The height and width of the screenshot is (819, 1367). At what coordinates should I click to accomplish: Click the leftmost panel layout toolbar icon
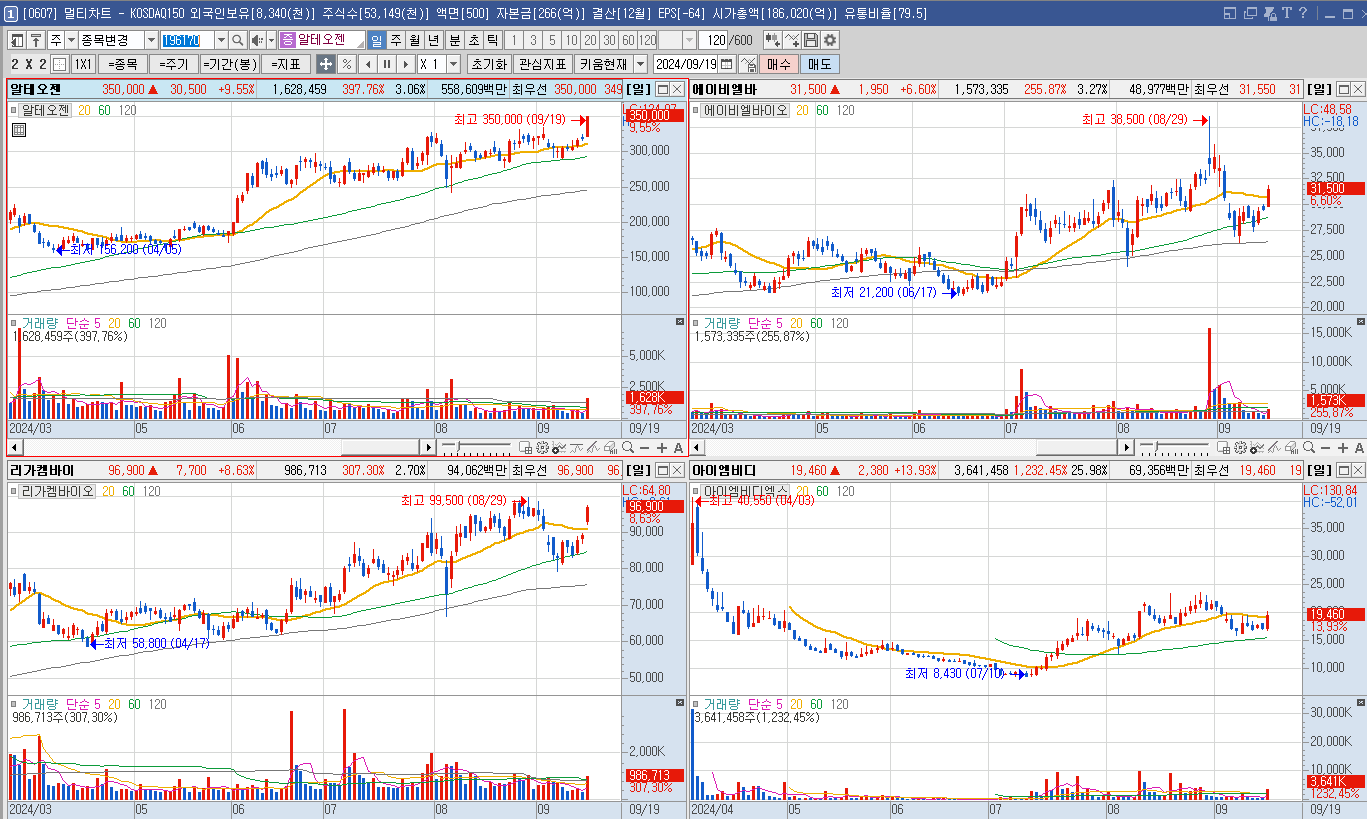click(17, 40)
